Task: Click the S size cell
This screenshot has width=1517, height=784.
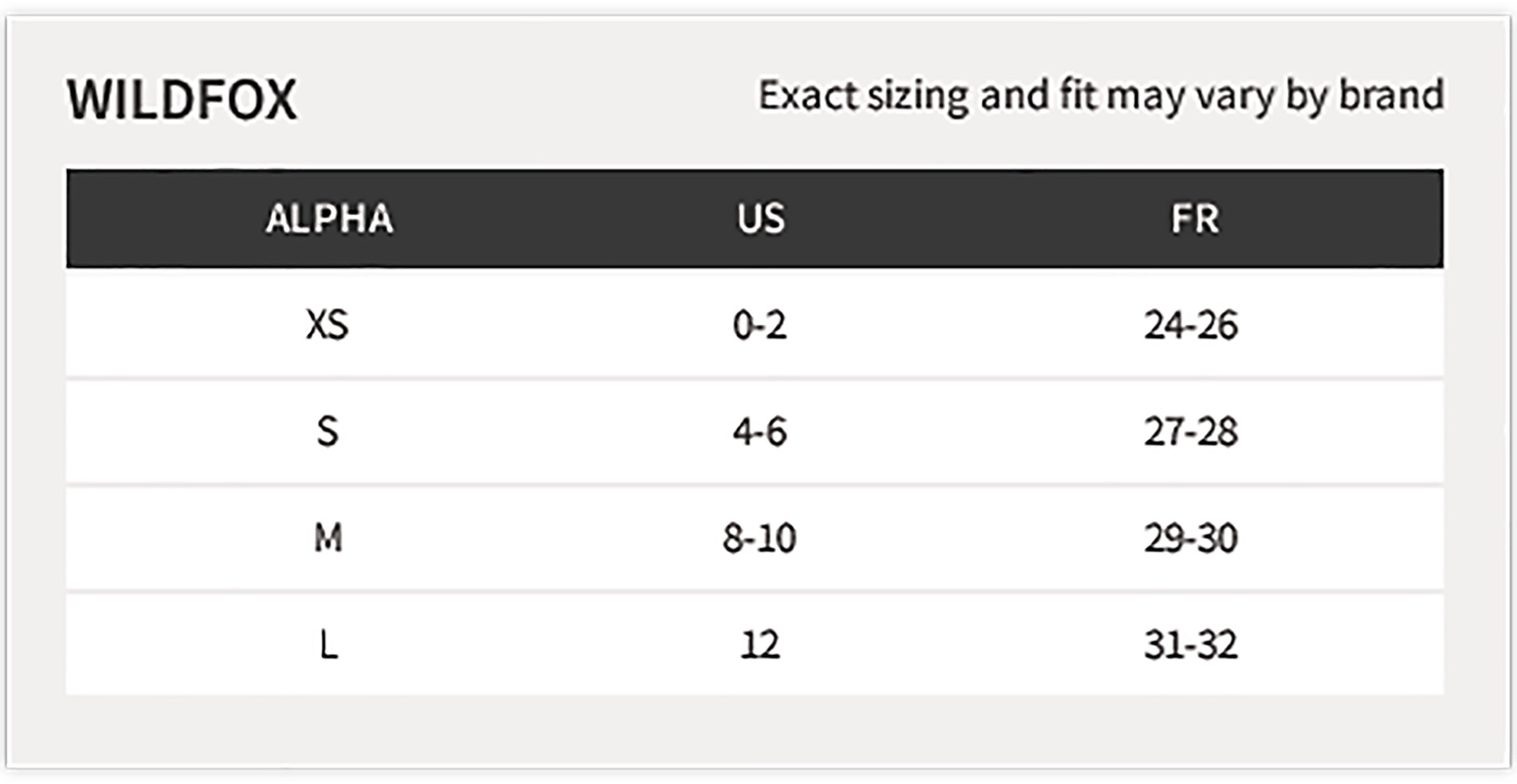Action: pos(327,432)
